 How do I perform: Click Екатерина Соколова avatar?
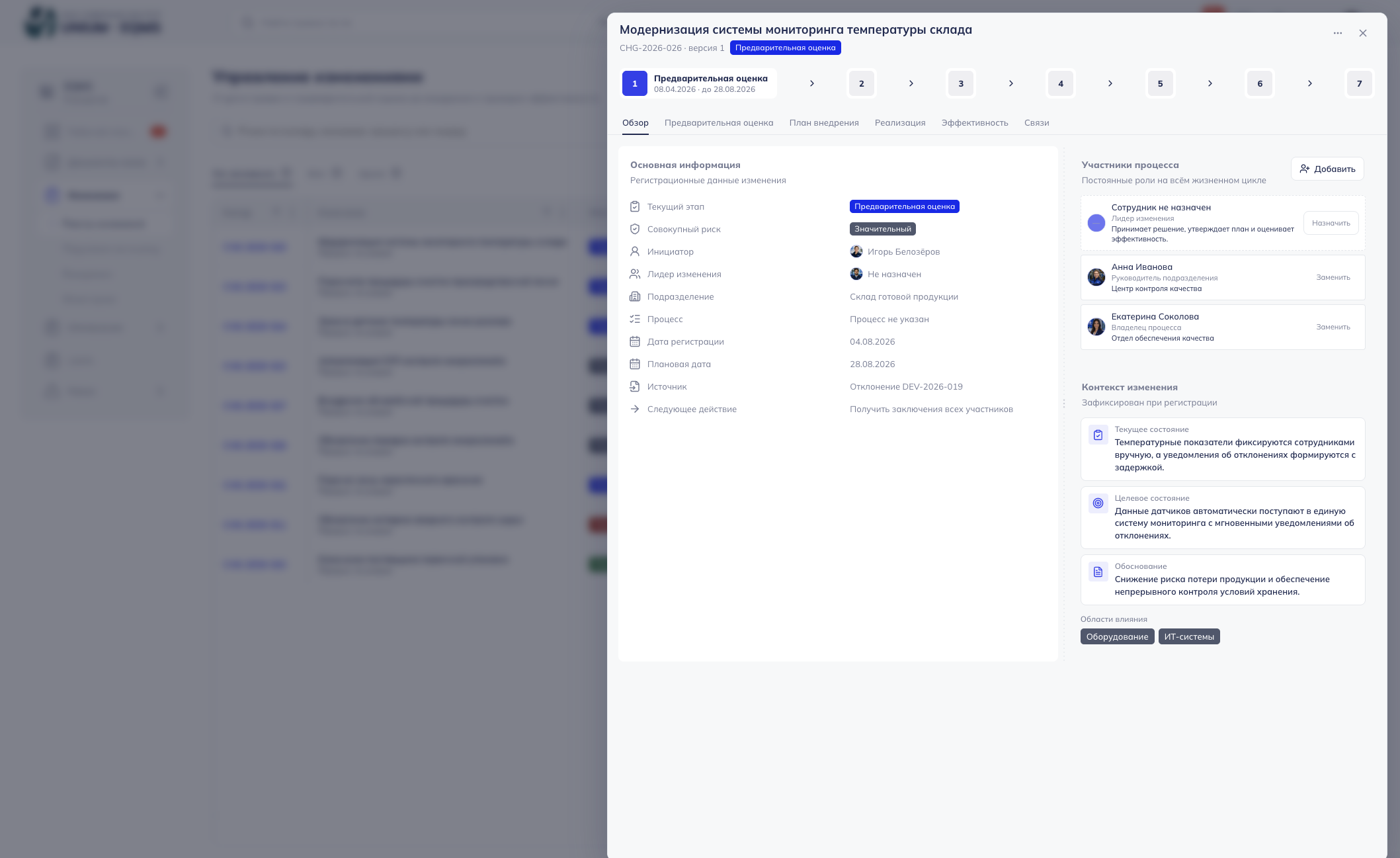[x=1096, y=327]
